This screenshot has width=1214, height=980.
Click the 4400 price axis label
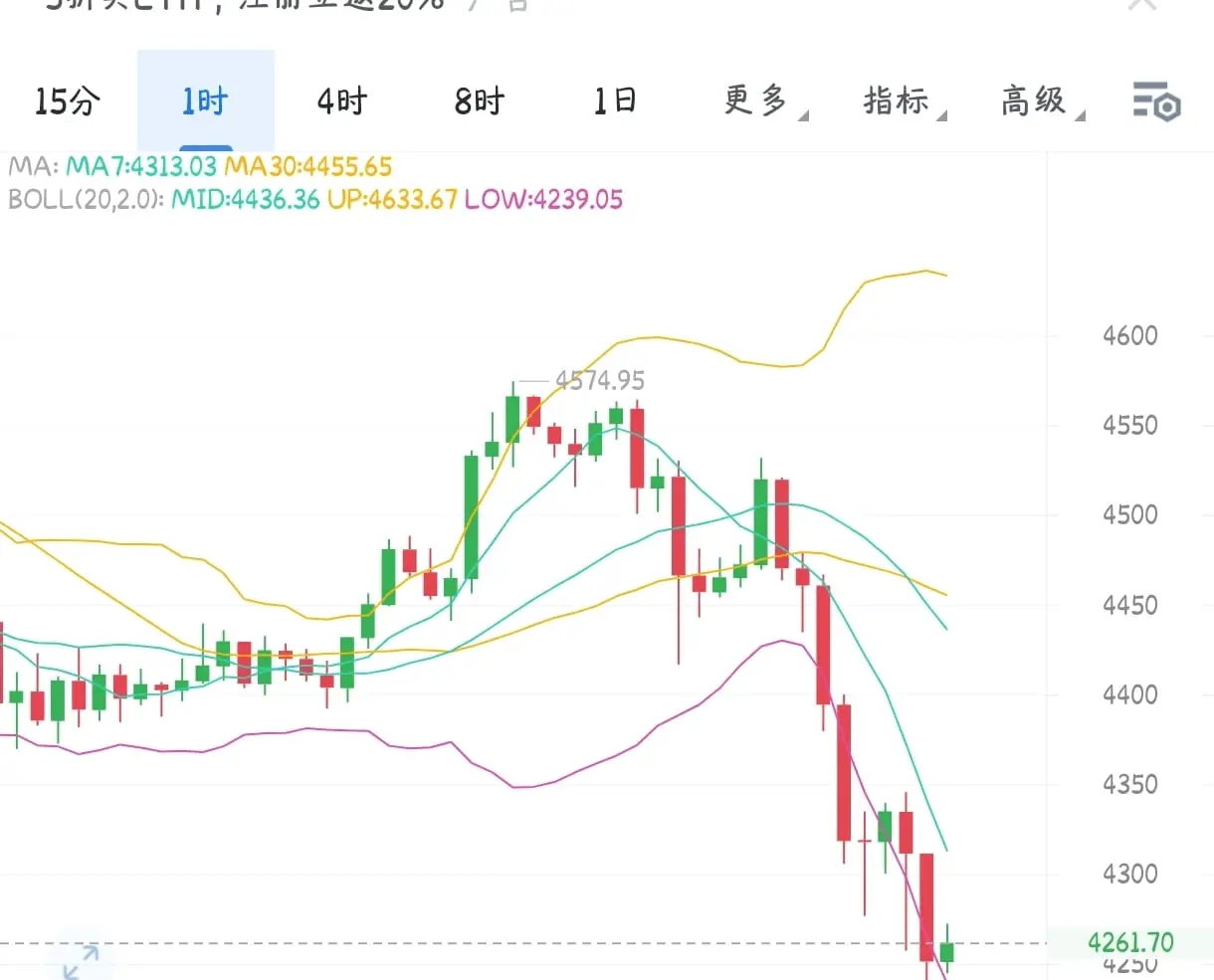(1130, 693)
